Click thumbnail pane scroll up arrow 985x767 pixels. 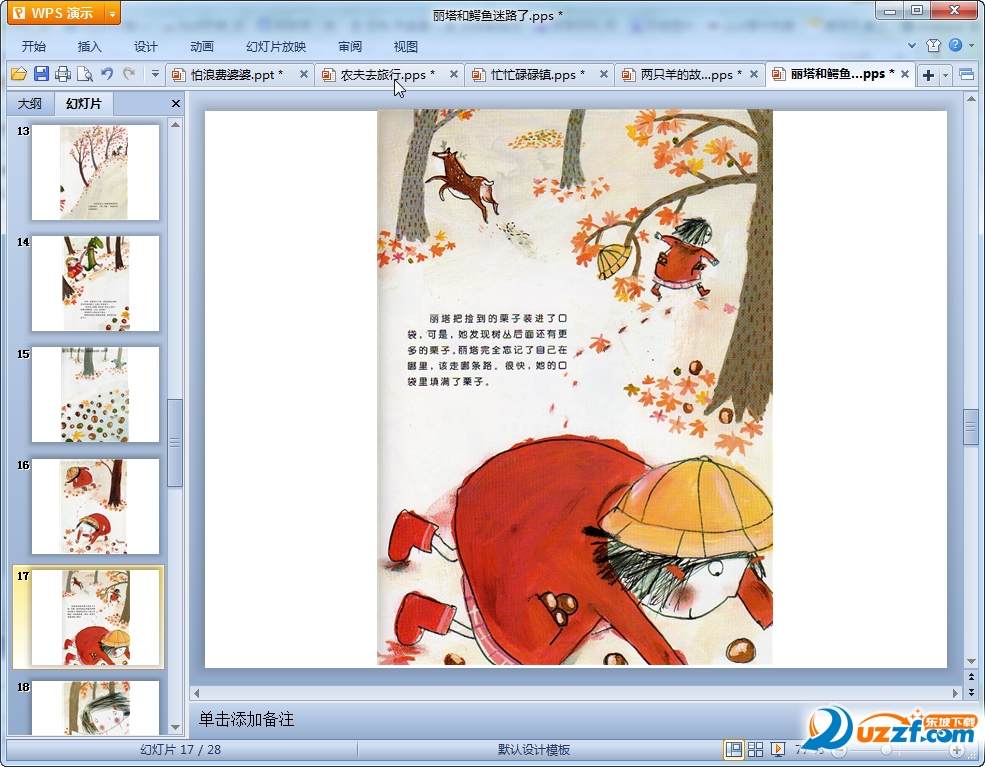click(x=175, y=124)
